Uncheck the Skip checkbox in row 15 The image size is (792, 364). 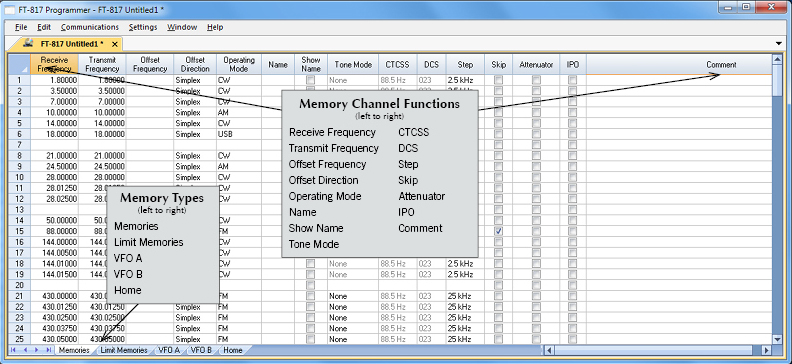pos(499,231)
